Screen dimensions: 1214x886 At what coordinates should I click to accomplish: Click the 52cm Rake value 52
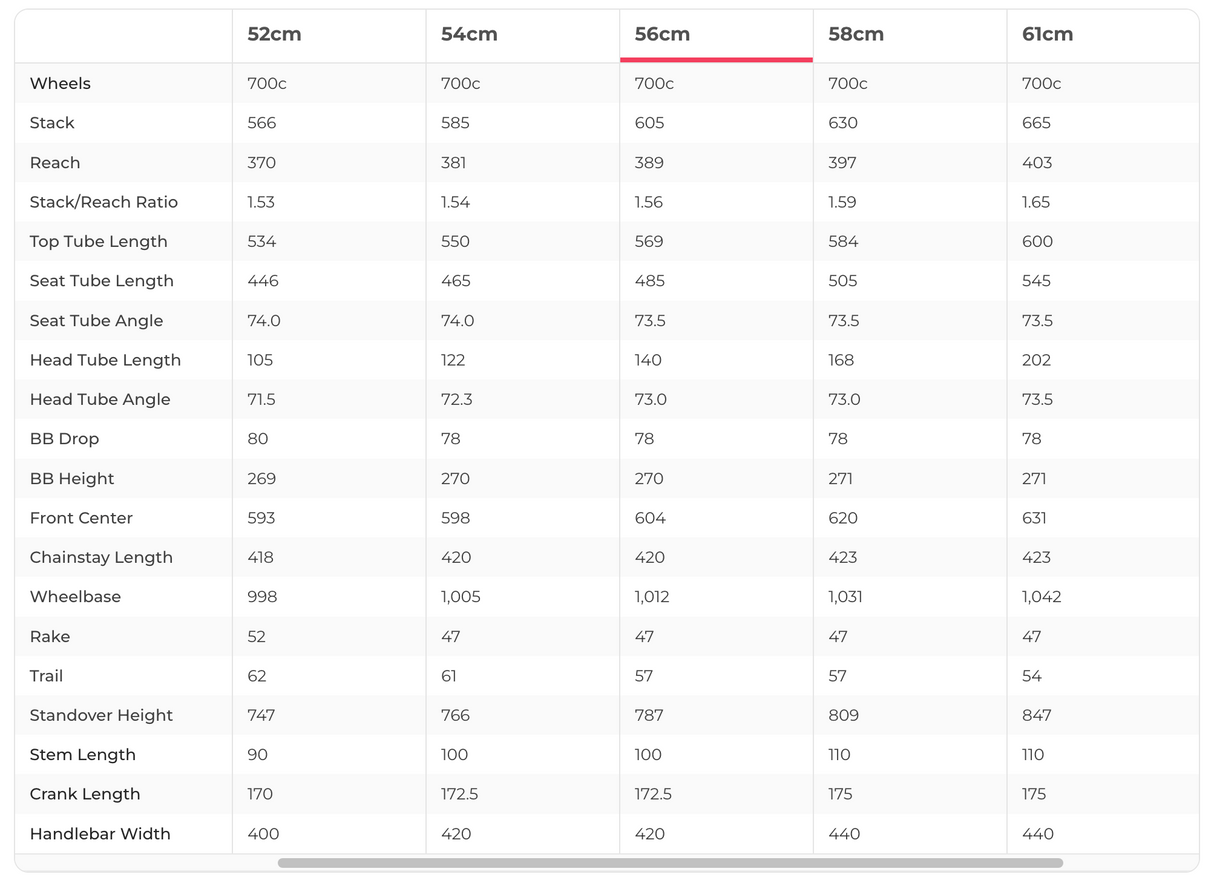[x=257, y=637]
